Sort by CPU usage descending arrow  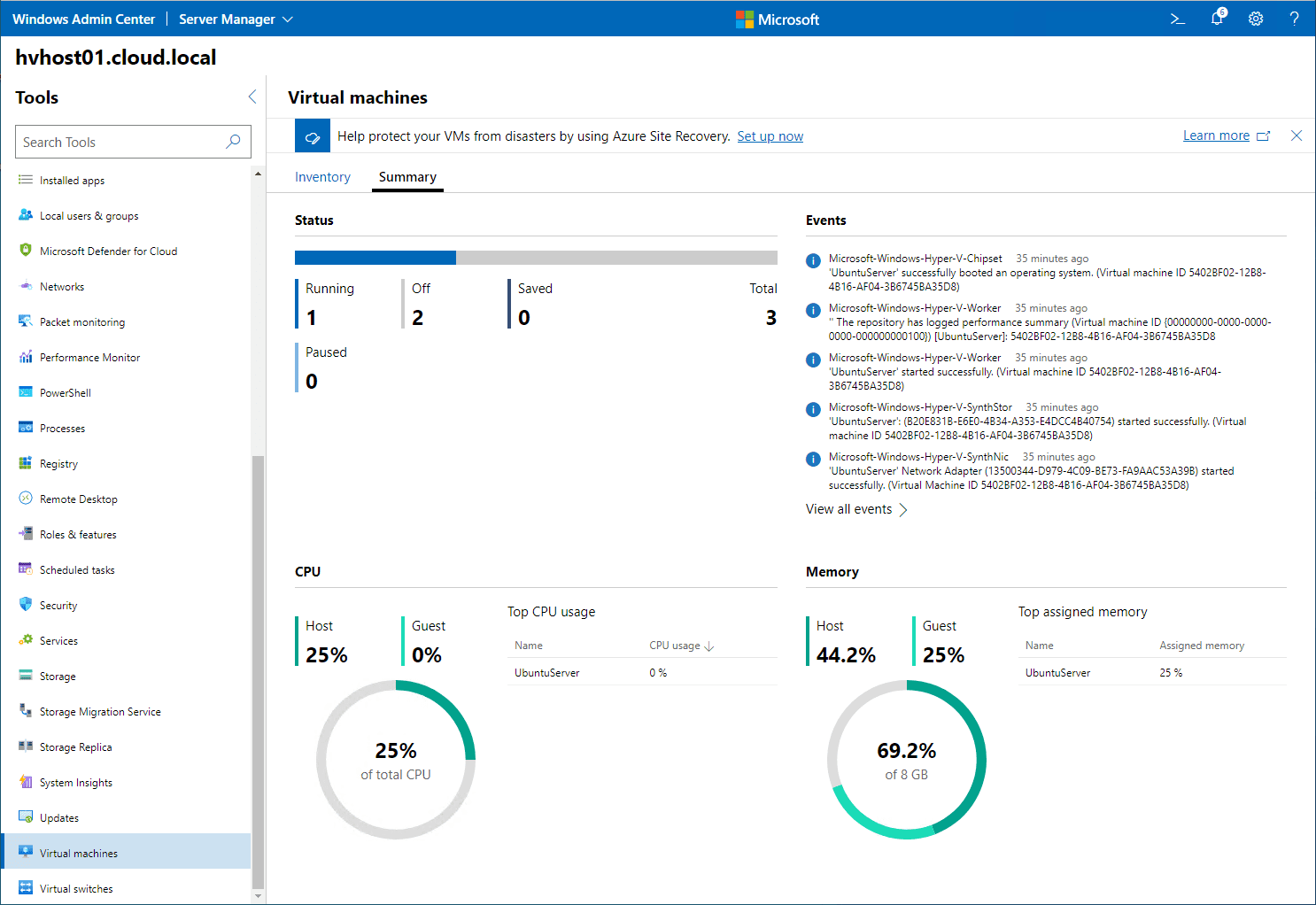(708, 646)
